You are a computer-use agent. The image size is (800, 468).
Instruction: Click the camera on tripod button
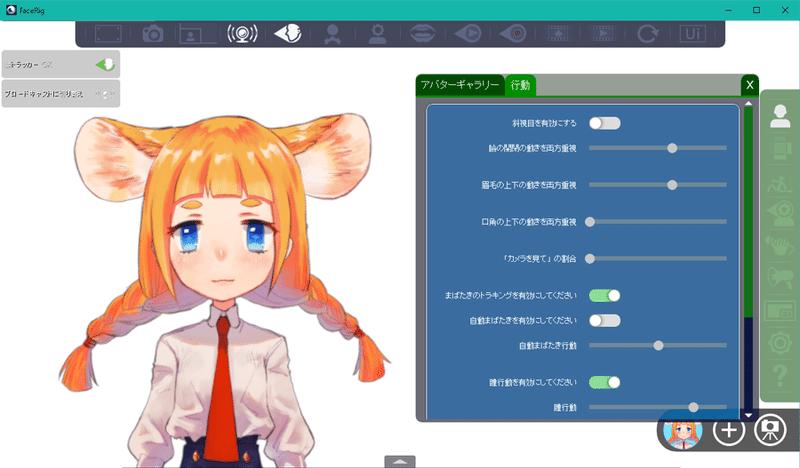[x=770, y=430]
